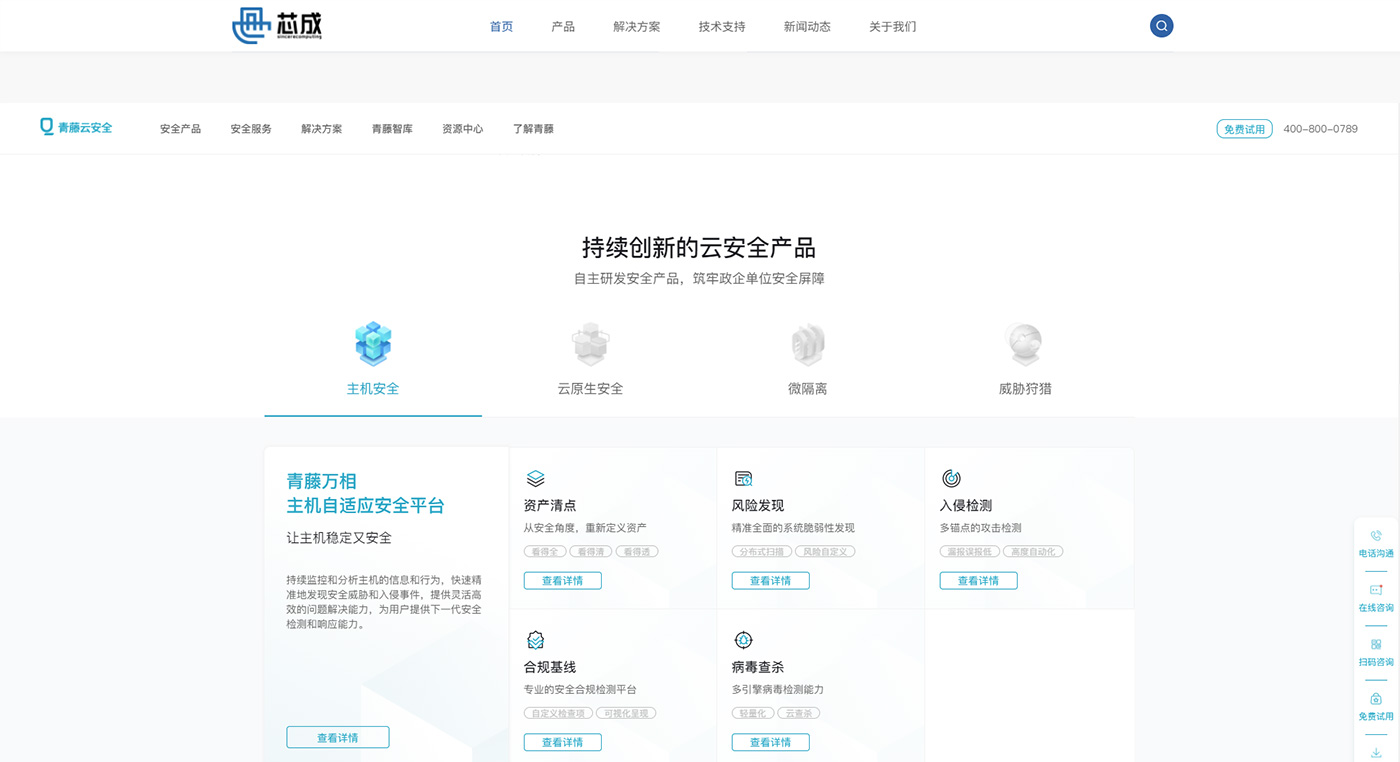Expand the 安全产品 sub-navigation menu
Viewport: 1400px width, 762px height.
pos(180,129)
